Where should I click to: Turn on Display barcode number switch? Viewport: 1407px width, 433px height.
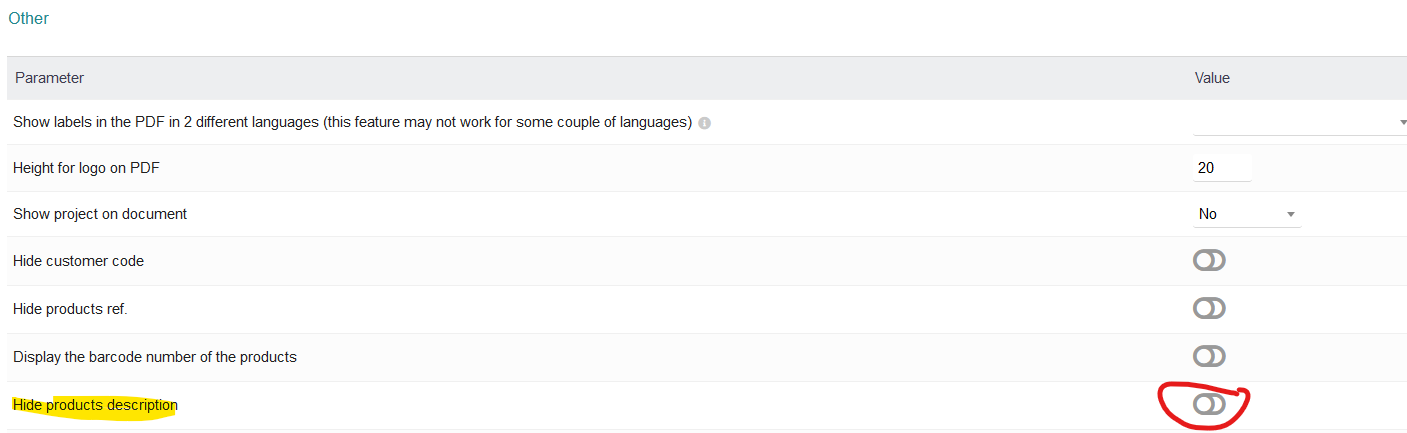tap(1209, 356)
